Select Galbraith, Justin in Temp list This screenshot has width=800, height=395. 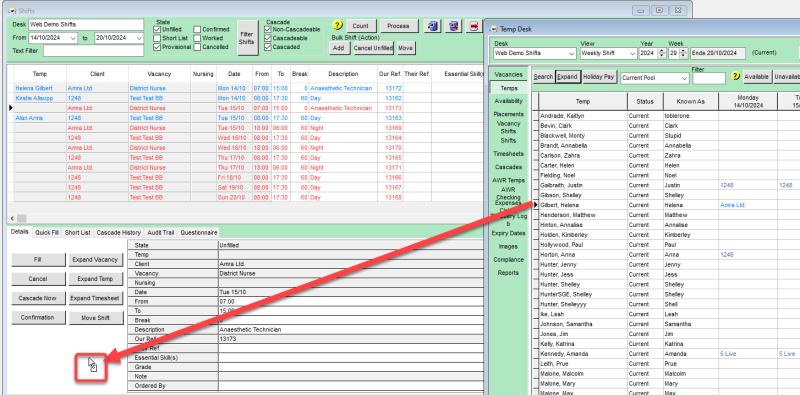[x=561, y=185]
